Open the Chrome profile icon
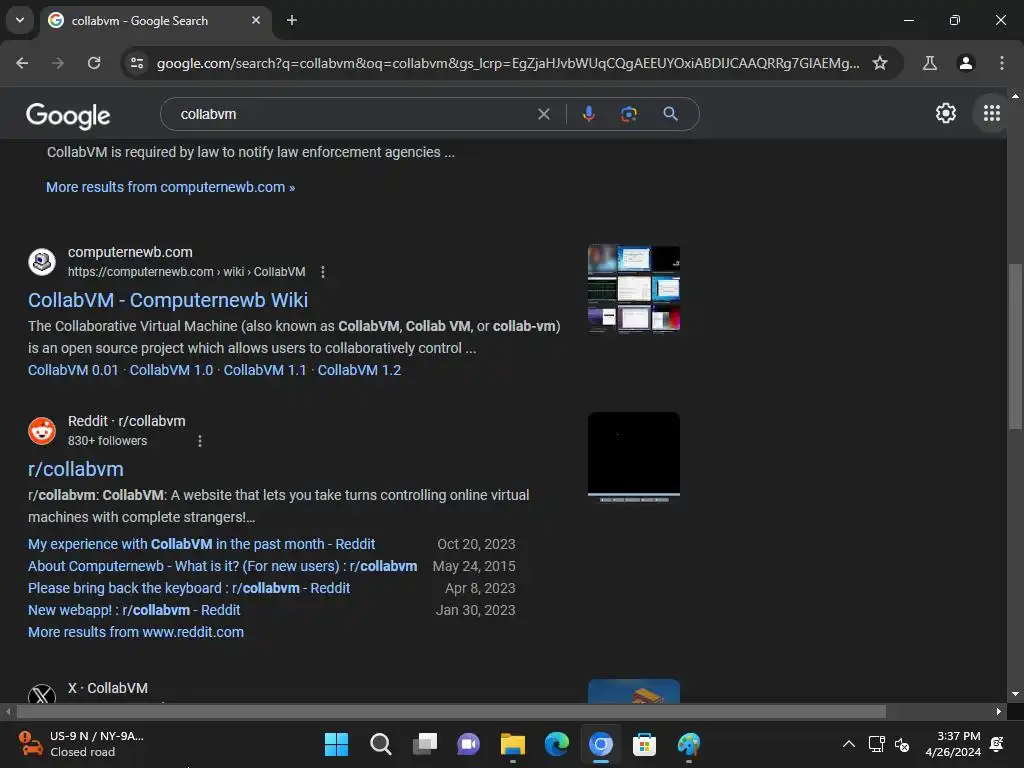 pos(966,63)
